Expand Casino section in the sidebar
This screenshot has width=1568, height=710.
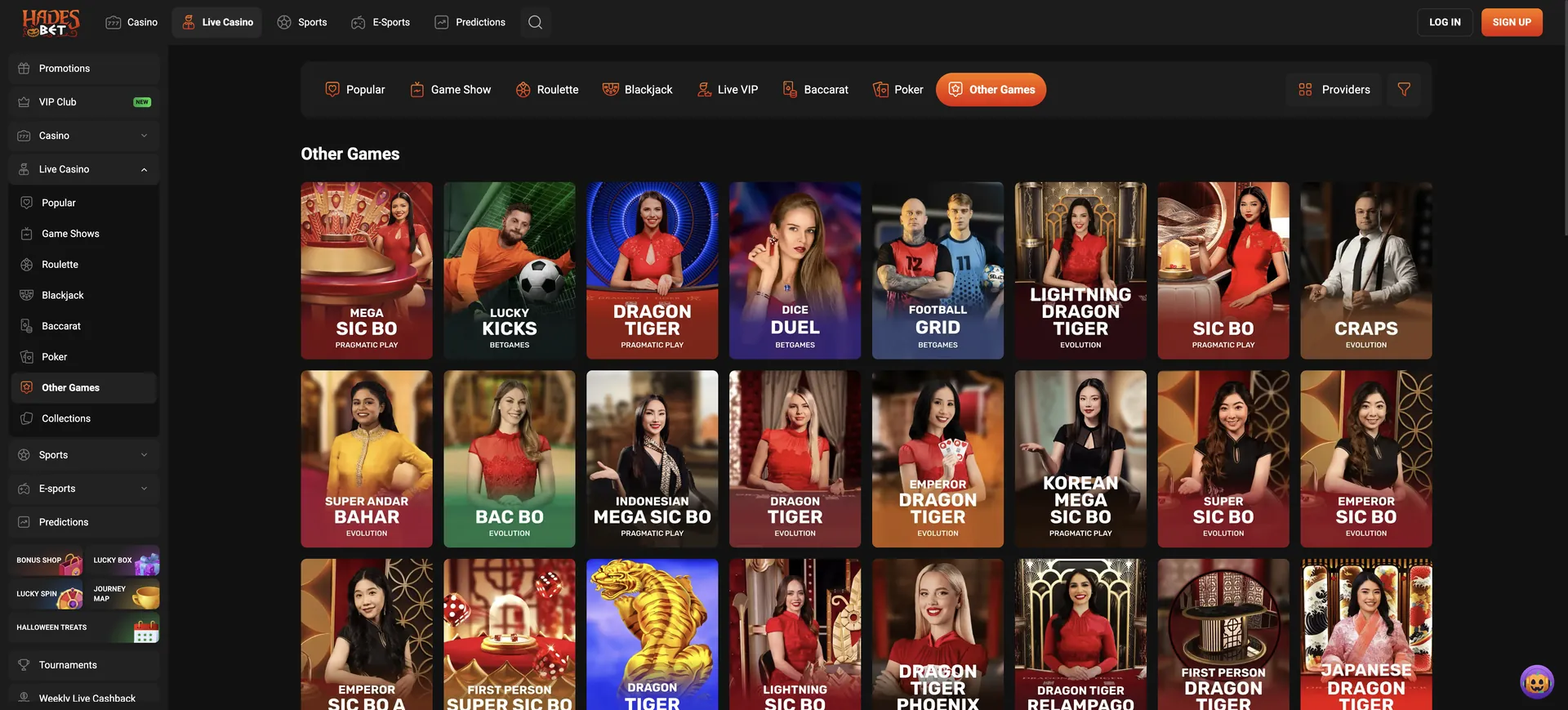[x=84, y=136]
